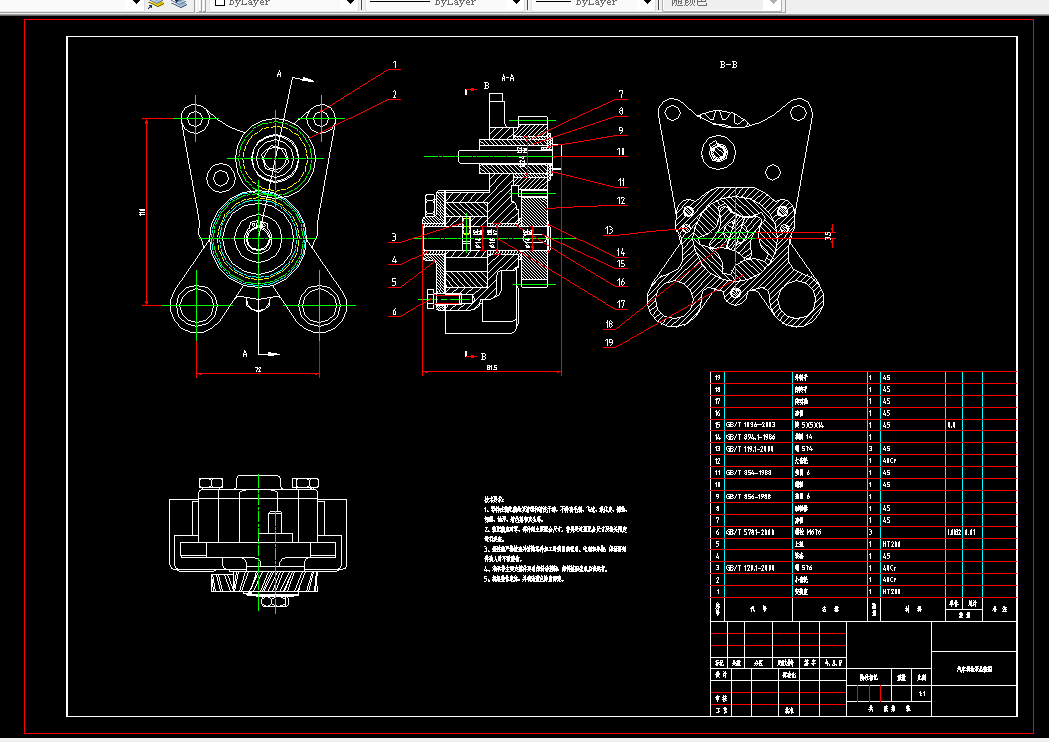This screenshot has height=742, width=1049.
Task: Select the 5X5X14 key name in row 15
Action: point(809,426)
